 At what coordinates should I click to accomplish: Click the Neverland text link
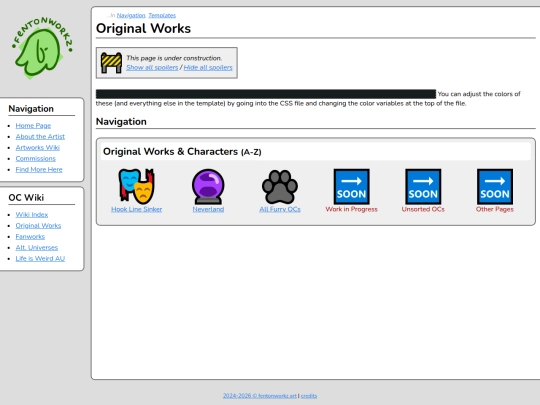coord(208,209)
